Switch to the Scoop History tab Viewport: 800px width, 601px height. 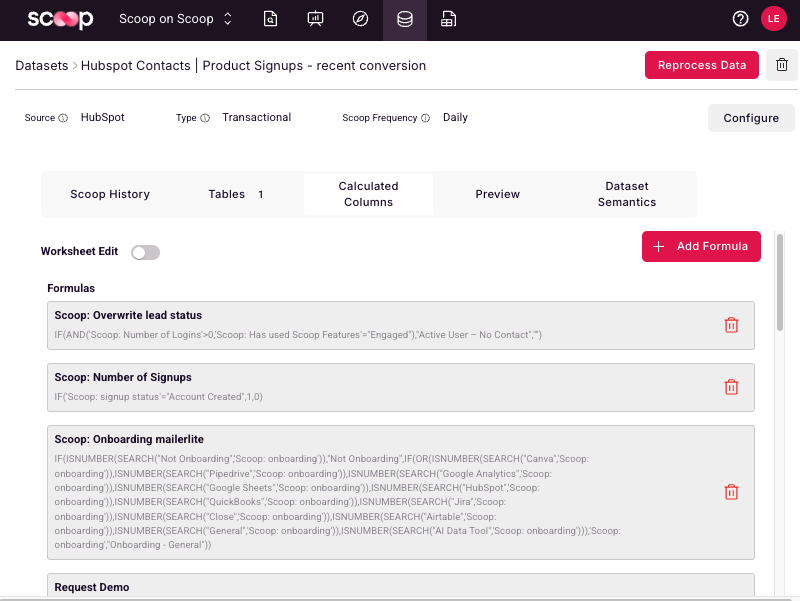pos(110,194)
